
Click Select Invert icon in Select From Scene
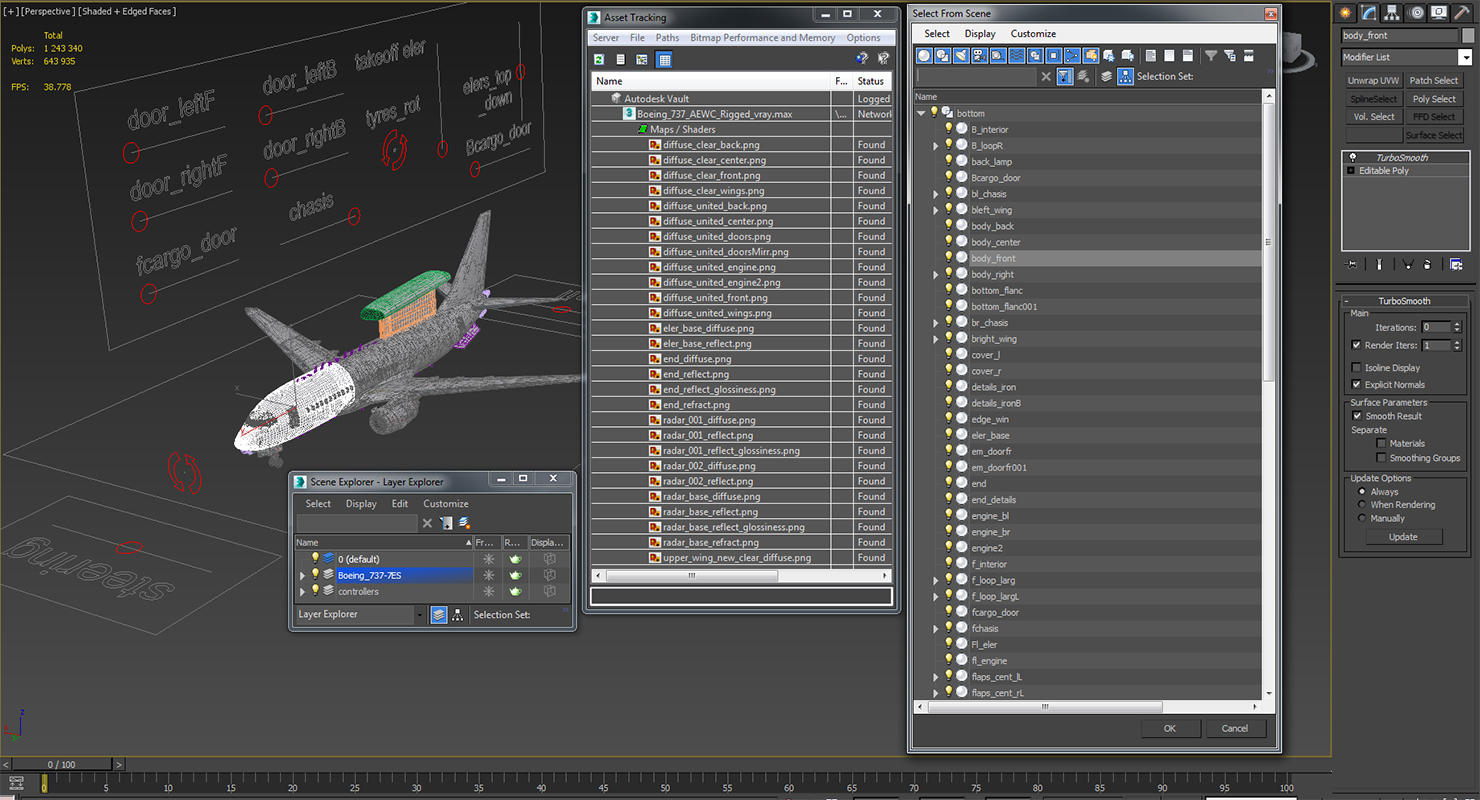point(1187,56)
